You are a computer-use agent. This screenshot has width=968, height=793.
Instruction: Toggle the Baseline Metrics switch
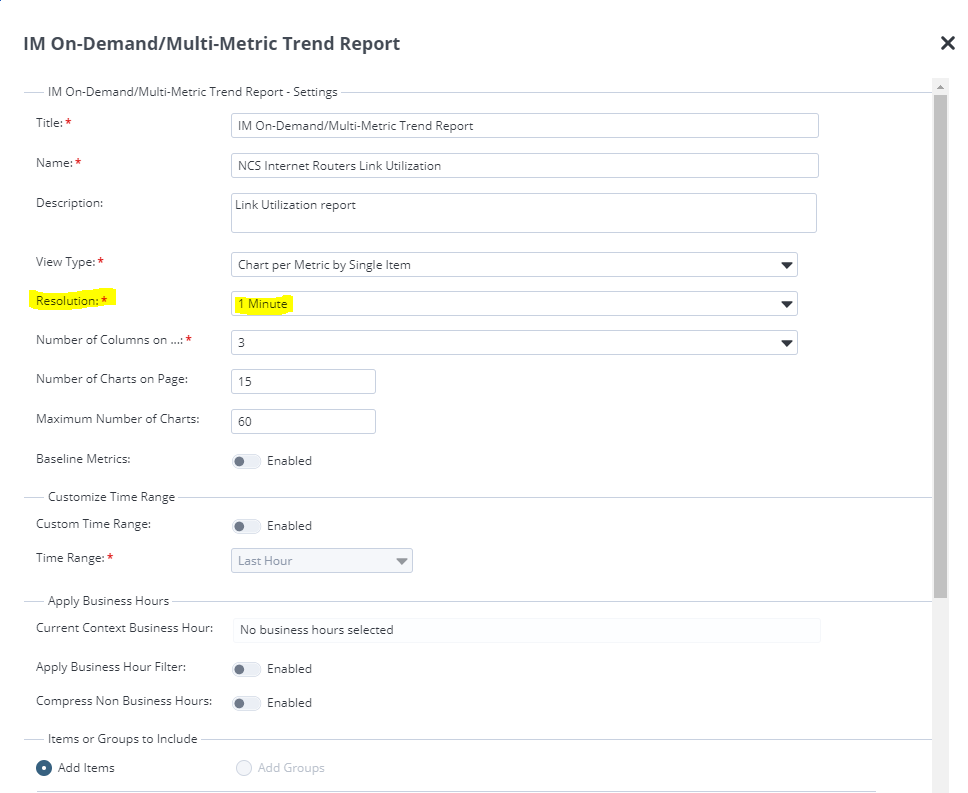click(246, 461)
